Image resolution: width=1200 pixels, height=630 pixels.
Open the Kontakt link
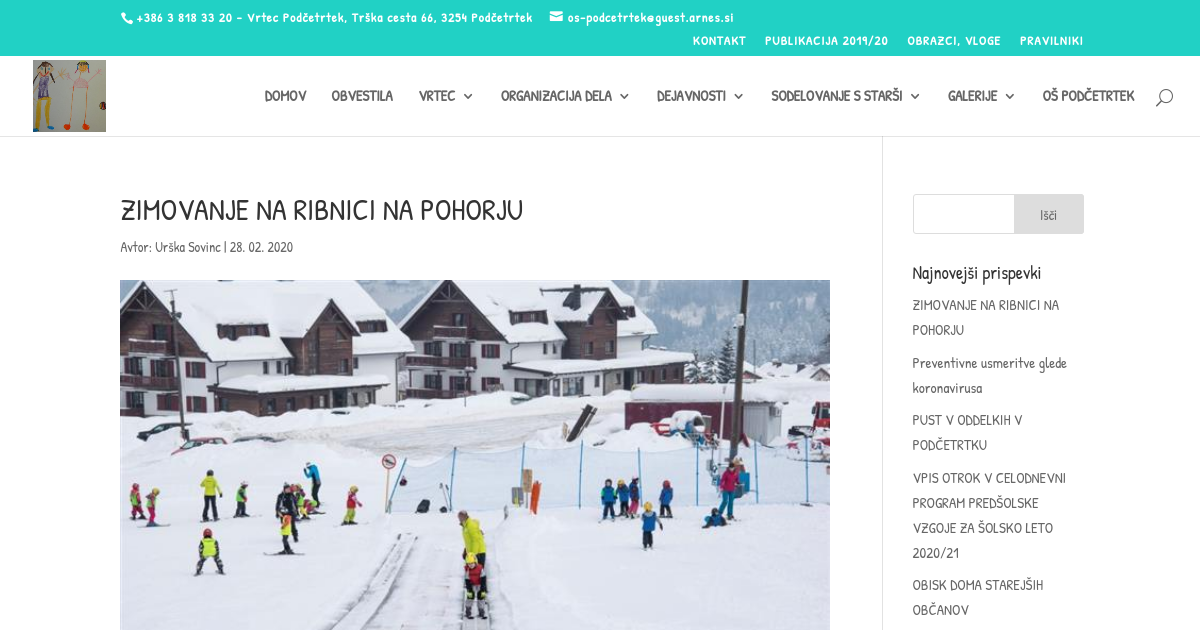719,41
